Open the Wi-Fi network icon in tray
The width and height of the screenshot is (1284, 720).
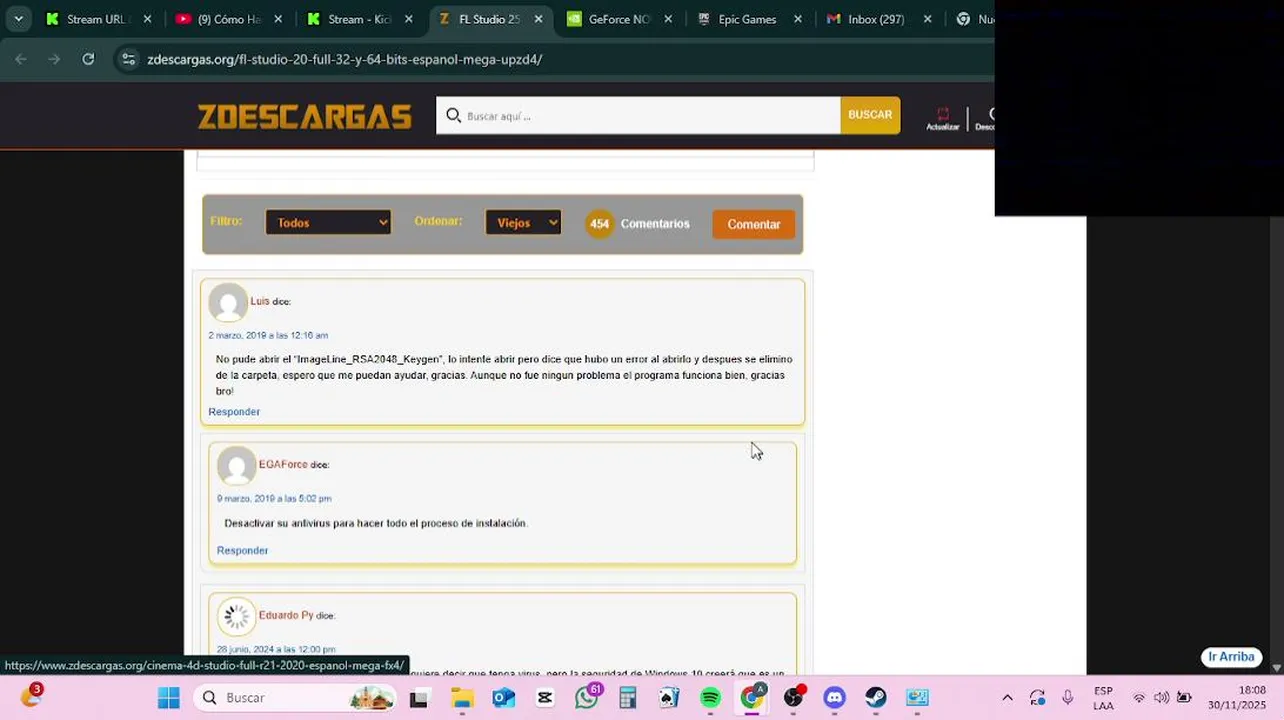1139,698
